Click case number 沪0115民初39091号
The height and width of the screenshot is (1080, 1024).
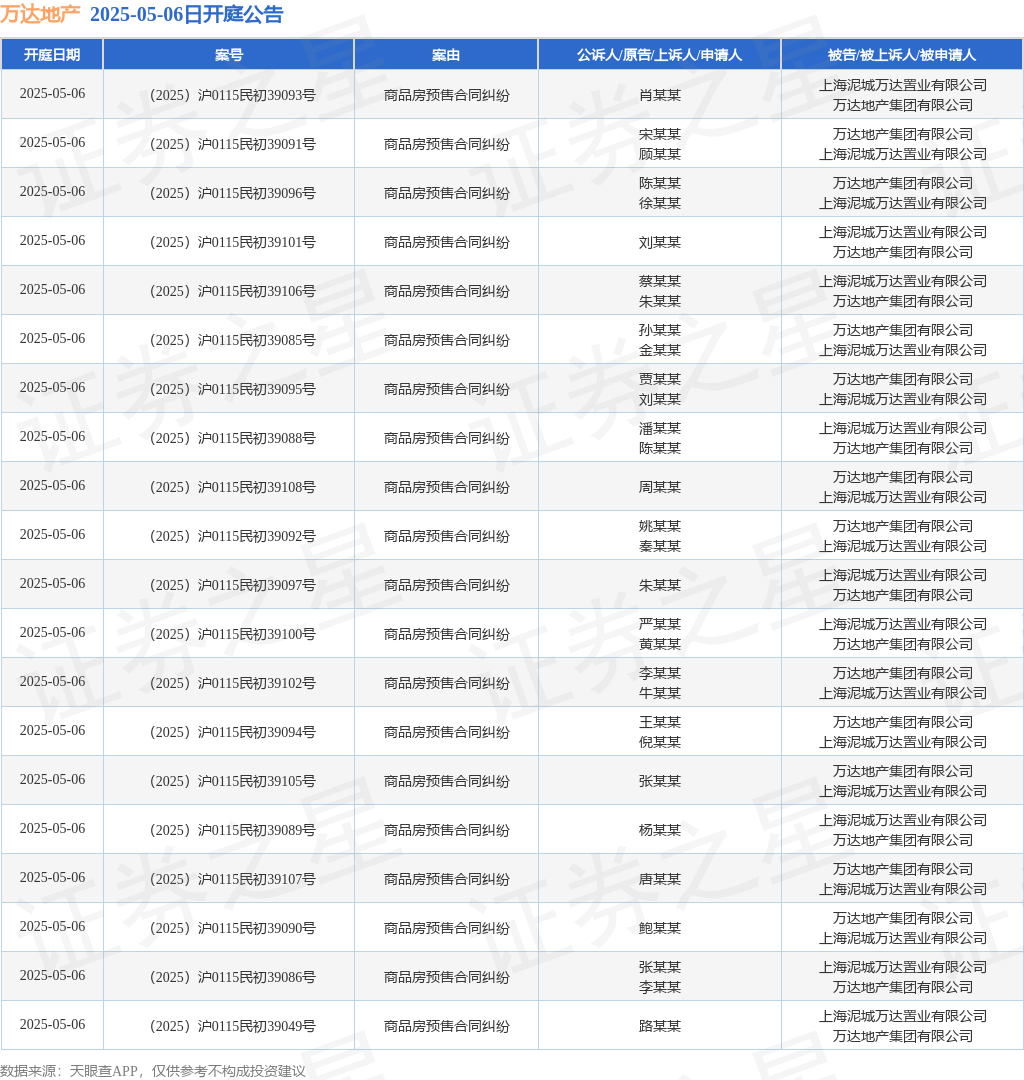pyautogui.click(x=233, y=144)
